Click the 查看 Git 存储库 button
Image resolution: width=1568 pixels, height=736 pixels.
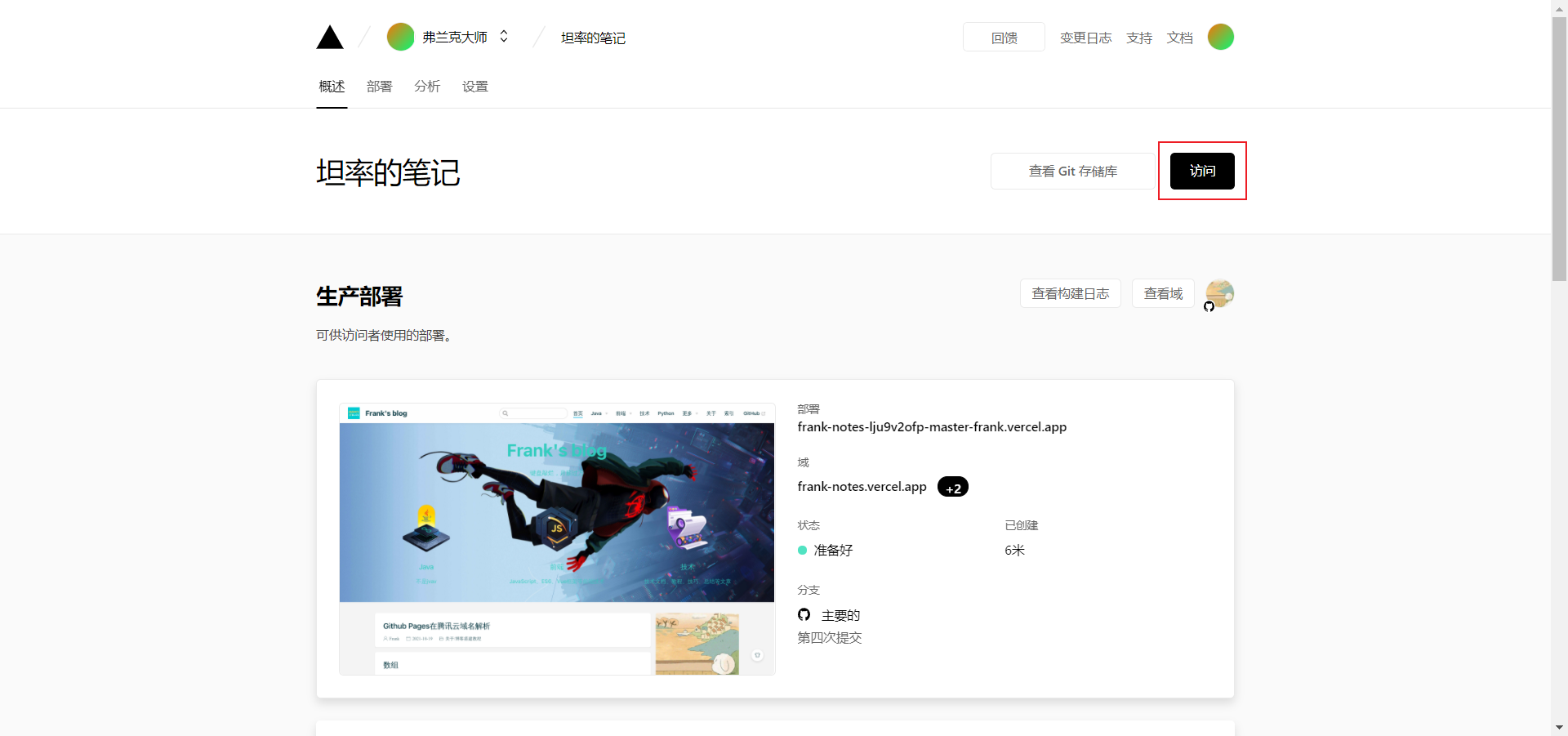click(1072, 171)
